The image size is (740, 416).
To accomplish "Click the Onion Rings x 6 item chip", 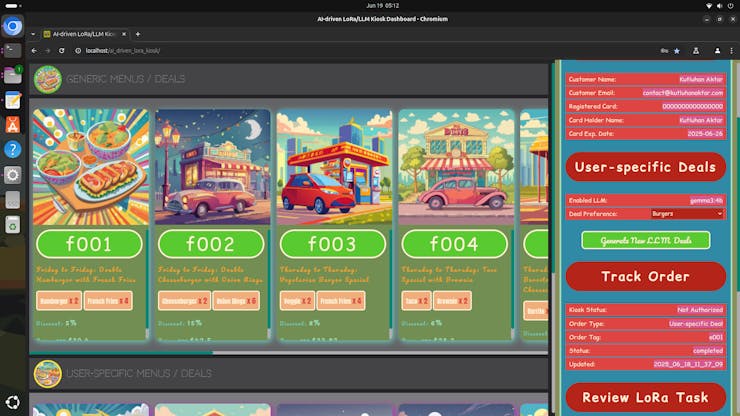I will 236,301.
